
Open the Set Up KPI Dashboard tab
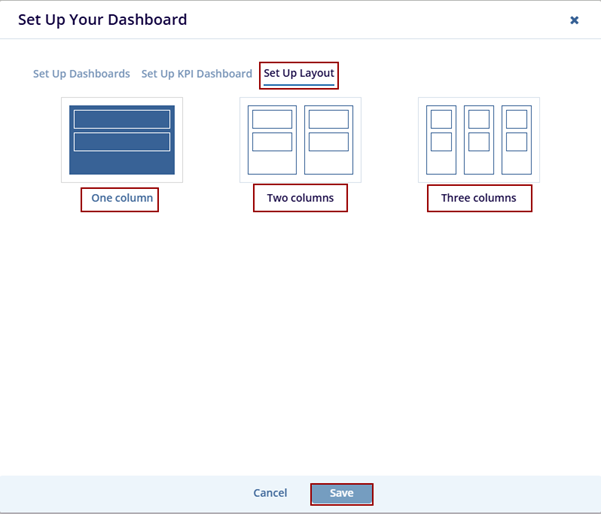pyautogui.click(x=196, y=74)
